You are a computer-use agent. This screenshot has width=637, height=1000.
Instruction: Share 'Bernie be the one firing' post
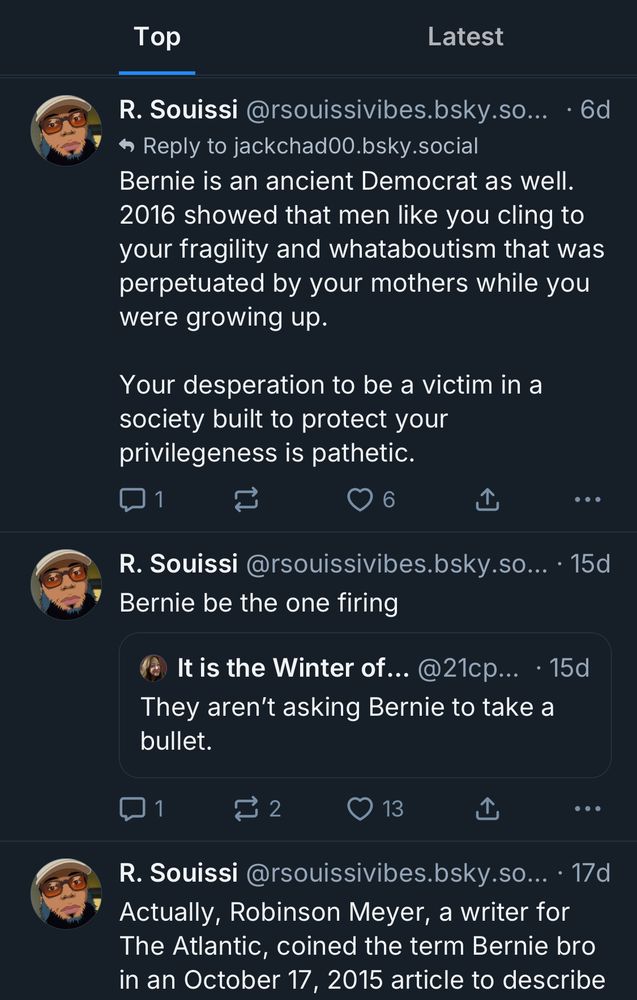(x=487, y=808)
